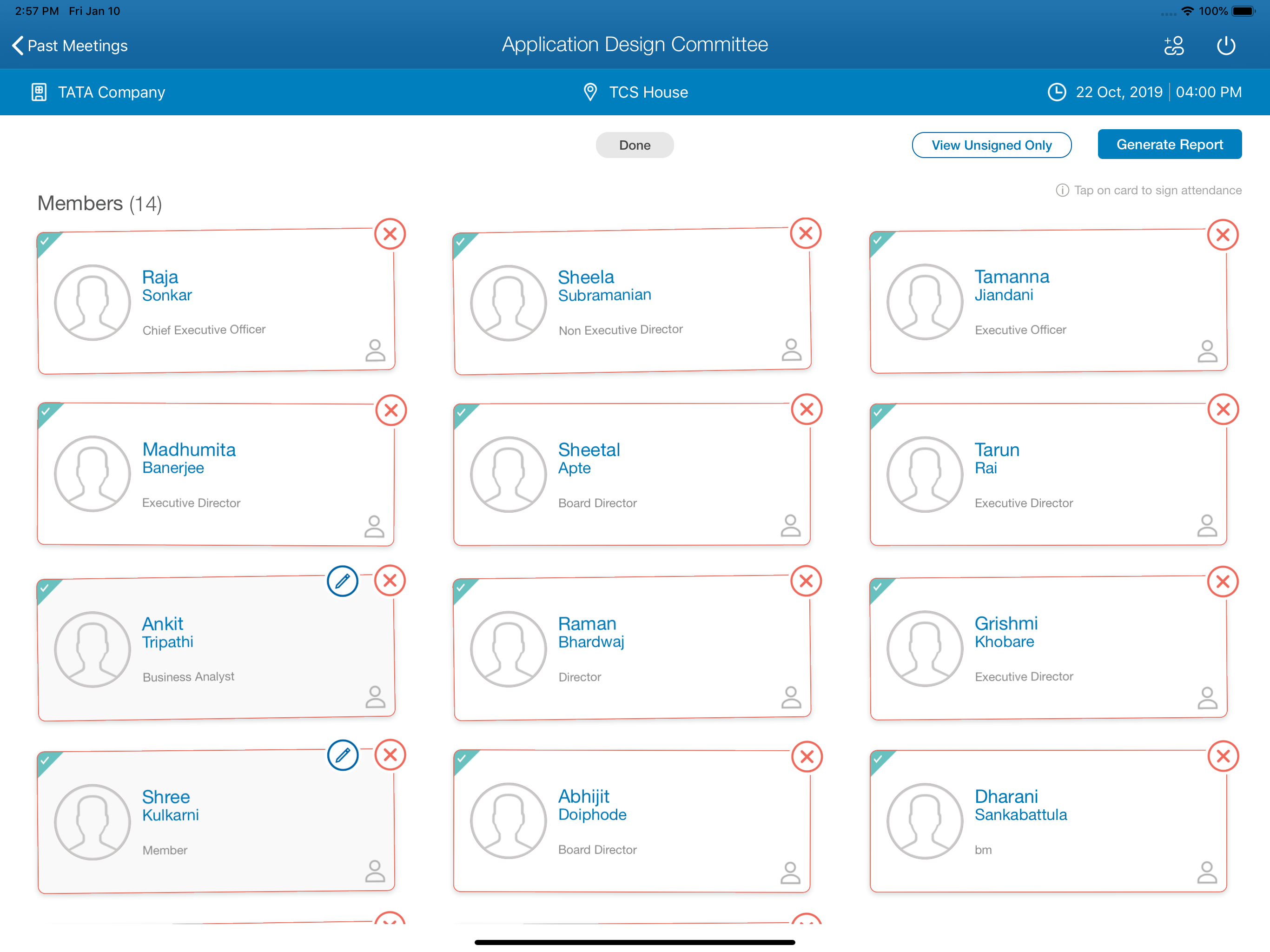
Task: Remove Sheela Subramanian with red X
Action: pos(806,233)
